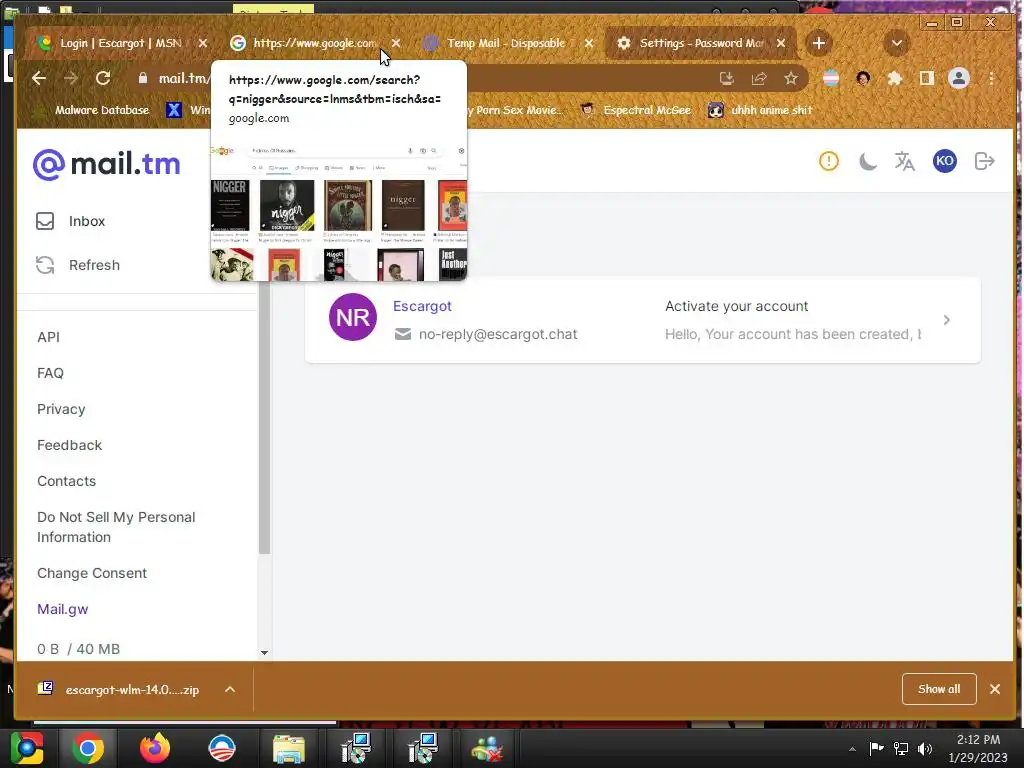The height and width of the screenshot is (768, 1024).
Task: Click the network icon in system tray
Action: click(x=901, y=748)
